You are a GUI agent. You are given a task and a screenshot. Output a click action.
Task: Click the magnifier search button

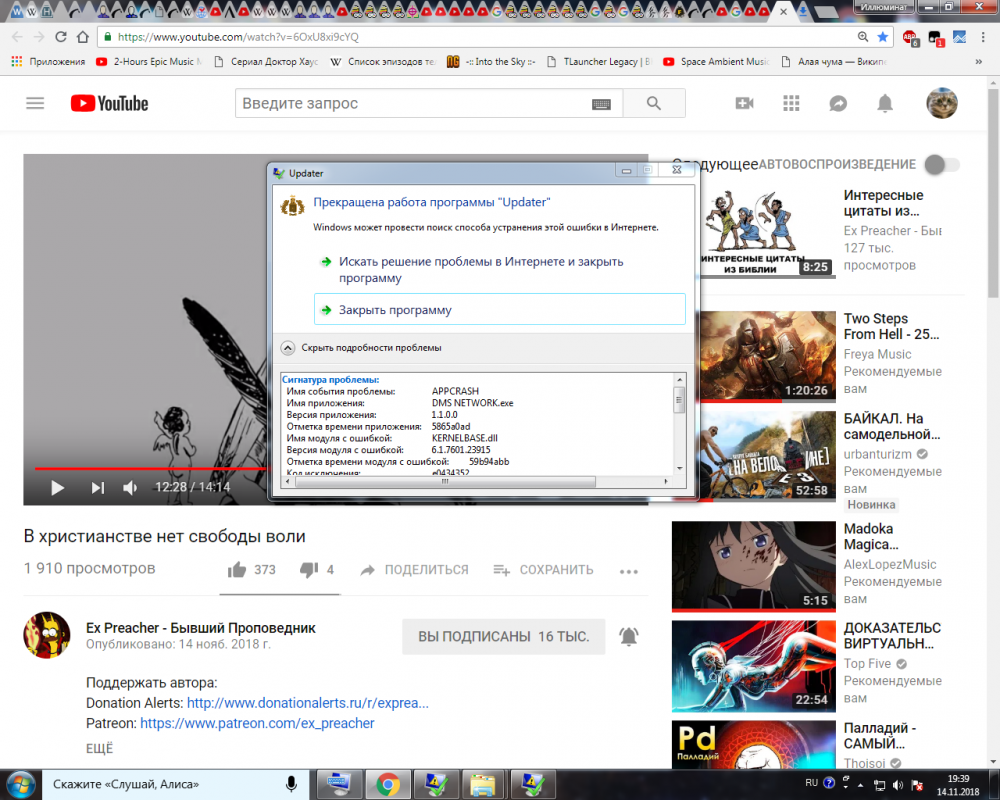[654, 103]
